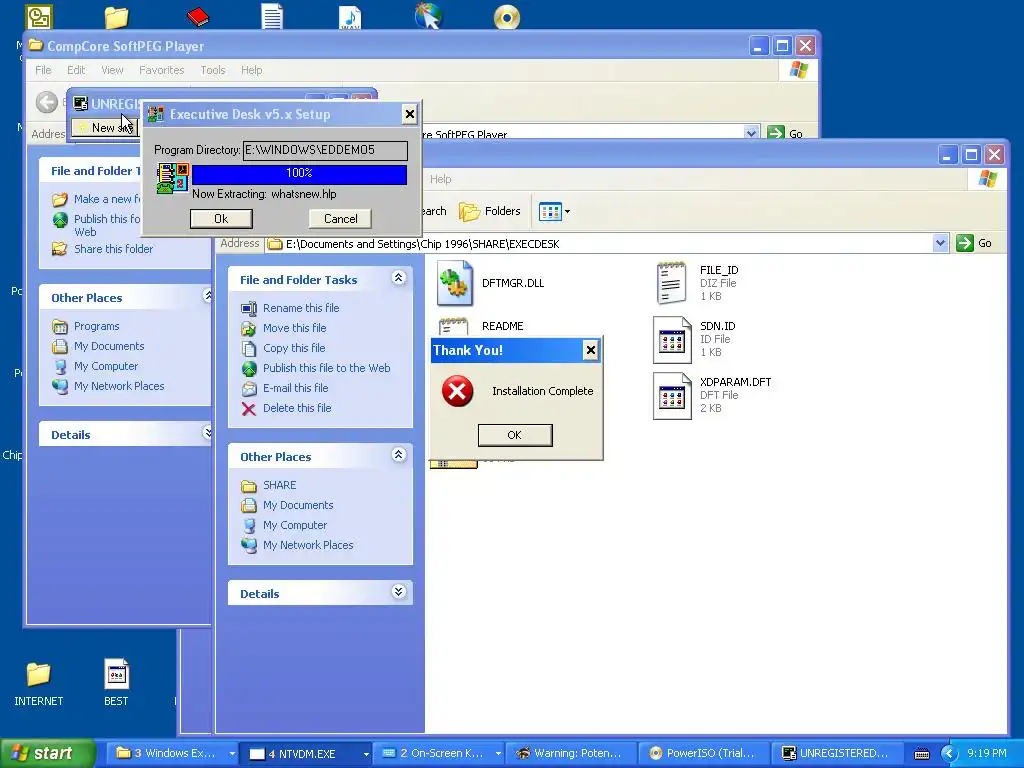Image resolution: width=1024 pixels, height=768 pixels.
Task: Collapse Other Places panel in EXECDESK window
Action: pos(398,455)
